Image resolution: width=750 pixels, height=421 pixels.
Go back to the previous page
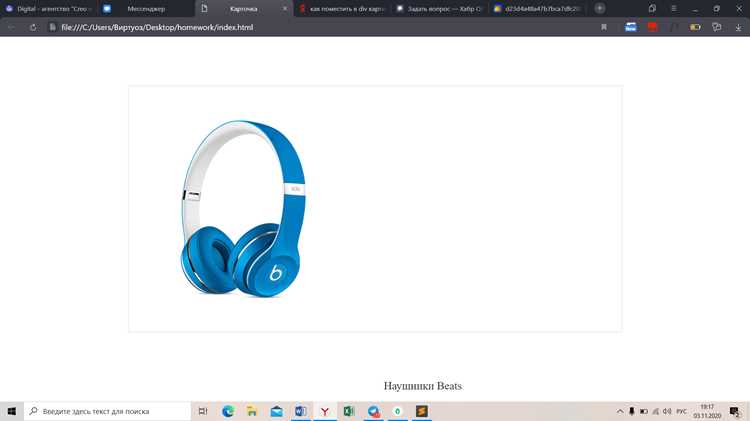(11, 27)
